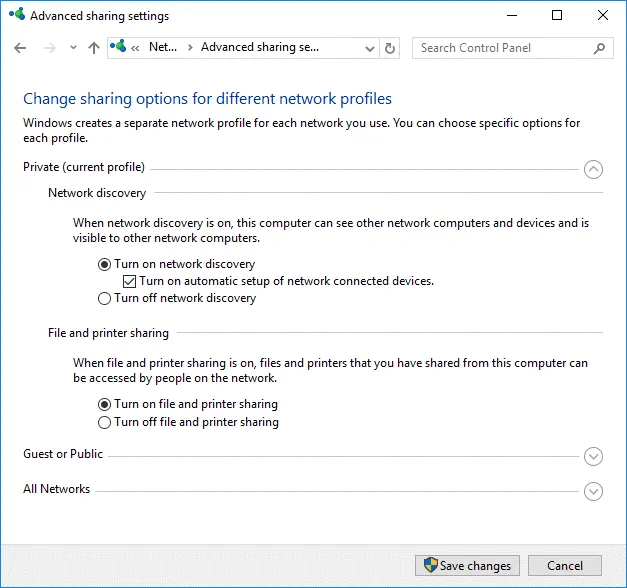Select Turn off network discovery

click(x=104, y=298)
